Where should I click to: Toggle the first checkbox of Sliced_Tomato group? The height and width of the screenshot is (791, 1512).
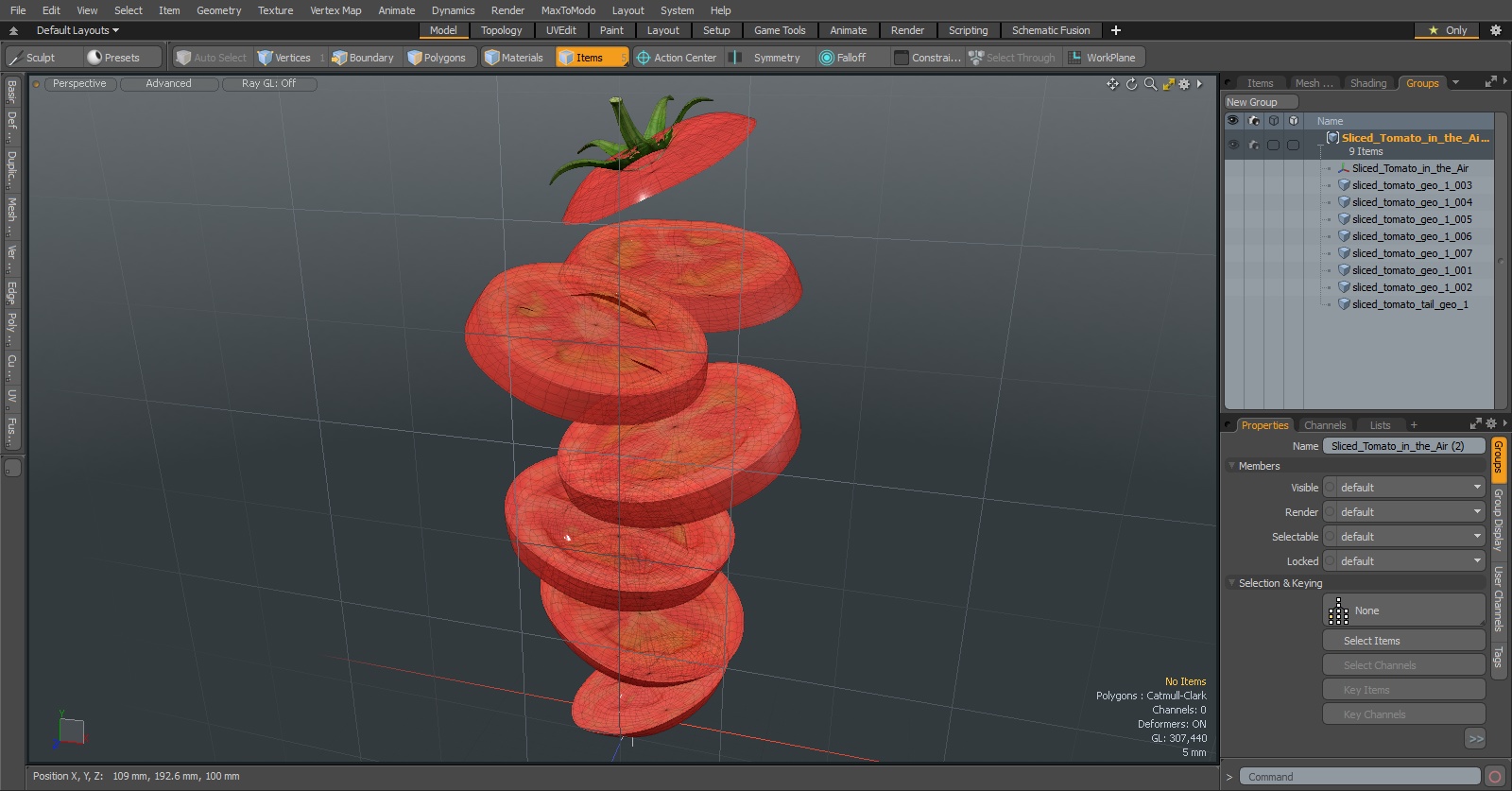tap(1273, 145)
